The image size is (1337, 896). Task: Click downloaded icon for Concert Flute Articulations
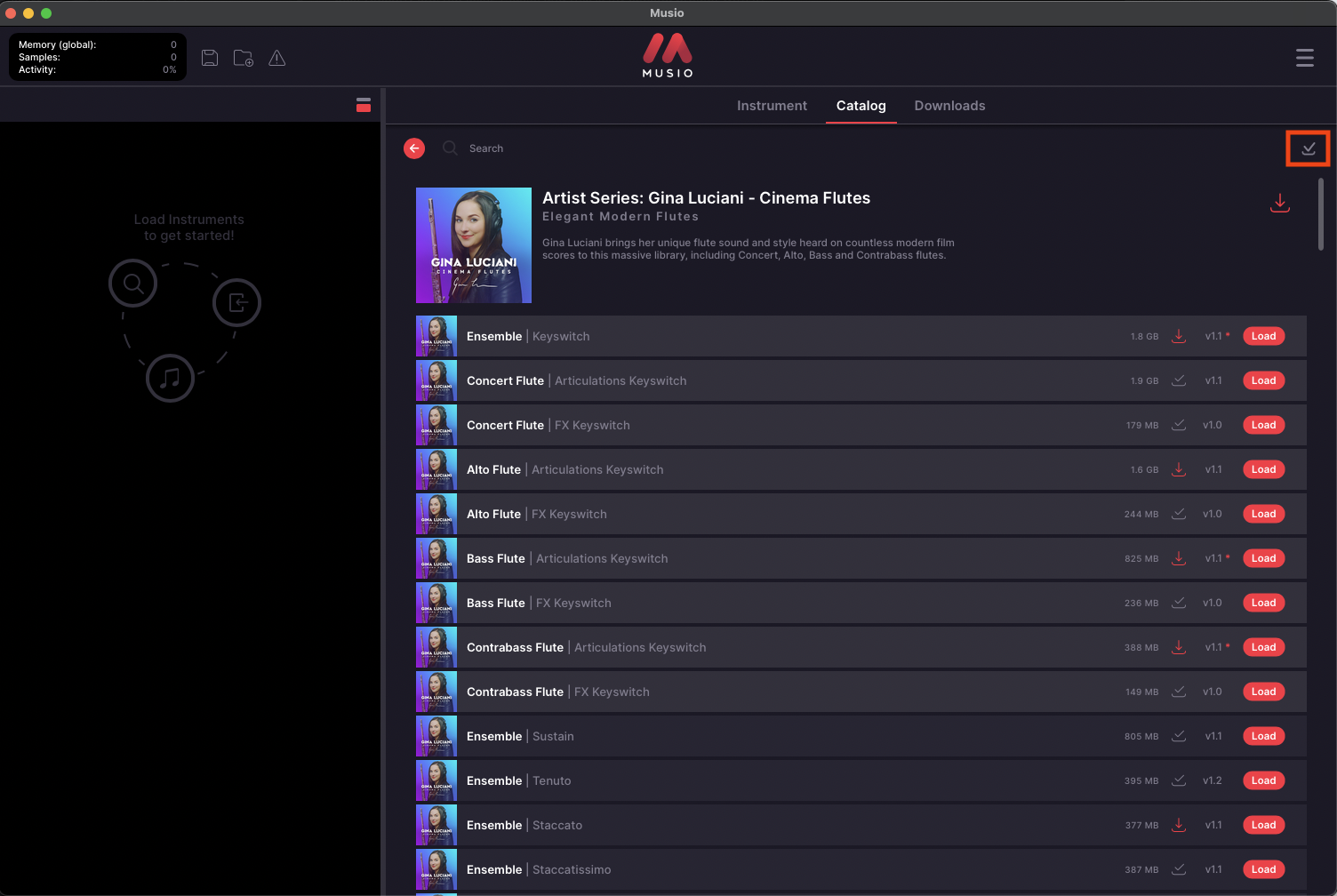(x=1179, y=380)
